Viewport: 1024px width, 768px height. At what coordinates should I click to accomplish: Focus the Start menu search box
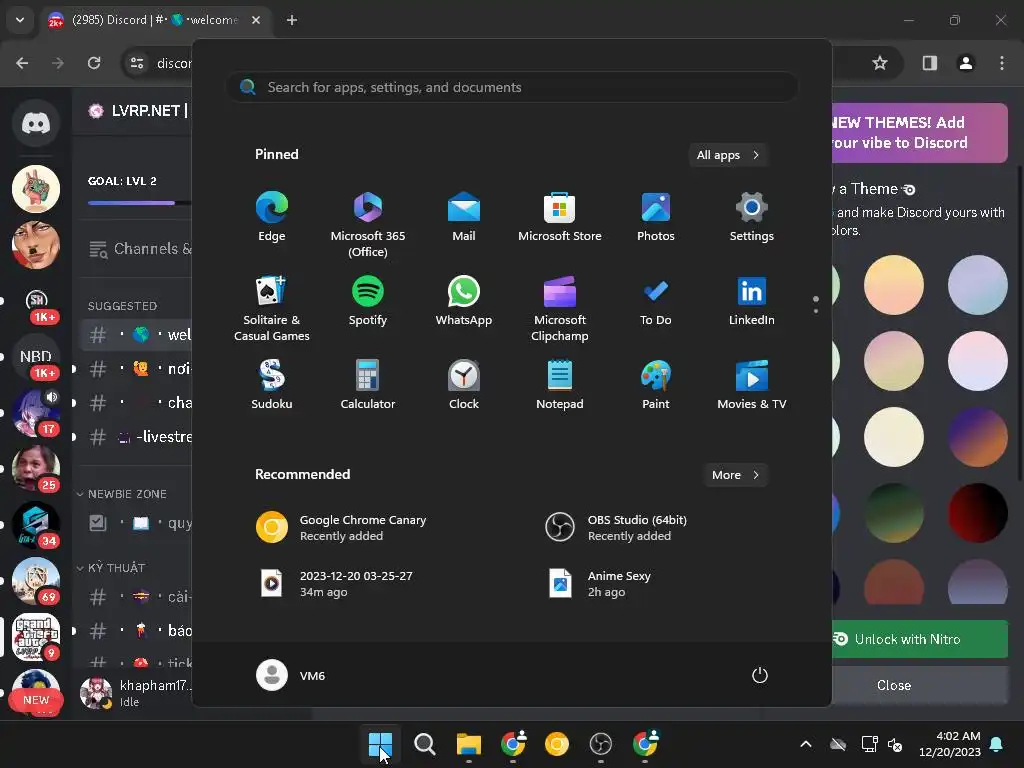pyautogui.click(x=512, y=87)
